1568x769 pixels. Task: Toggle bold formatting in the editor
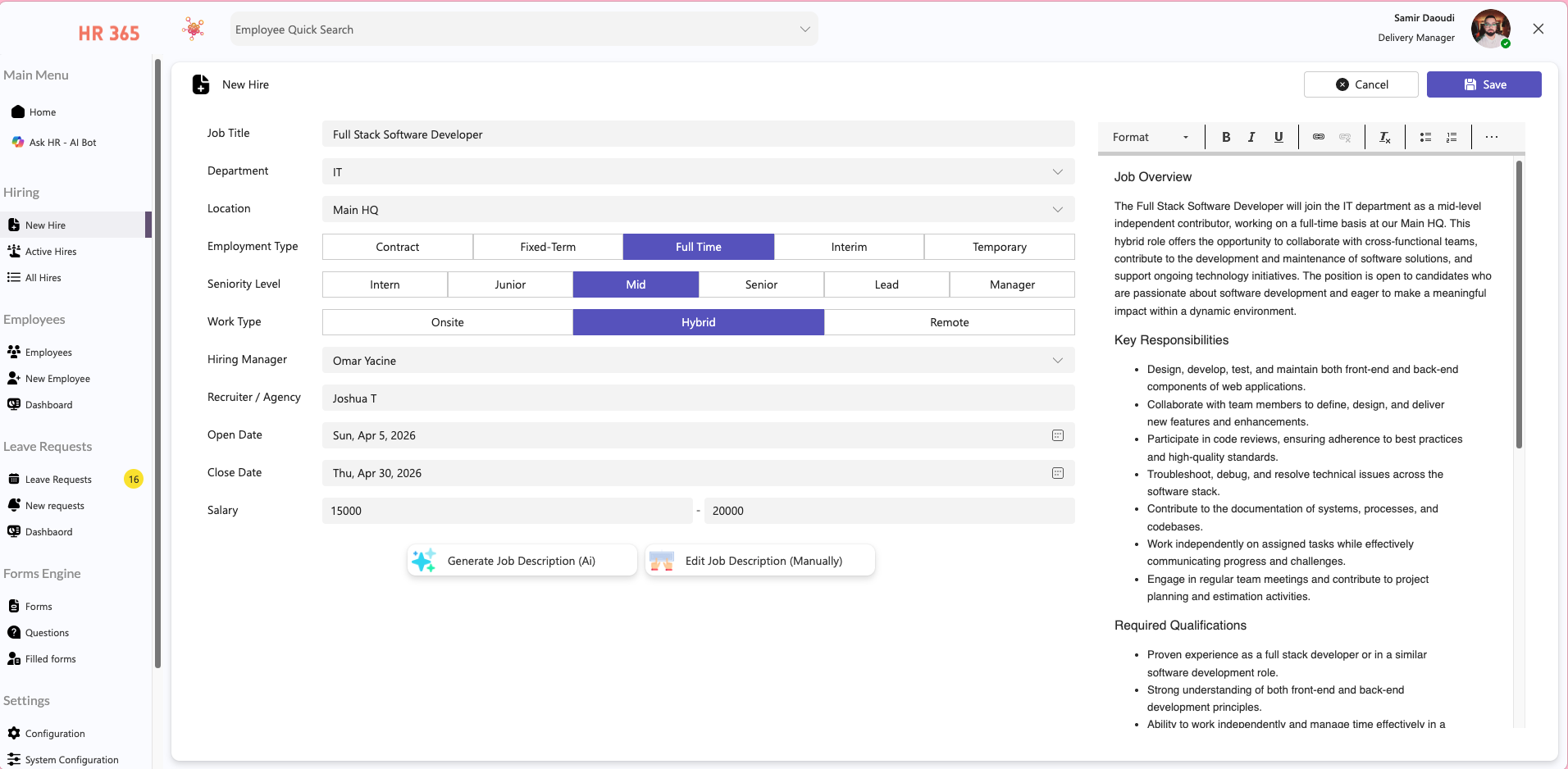(x=1225, y=137)
